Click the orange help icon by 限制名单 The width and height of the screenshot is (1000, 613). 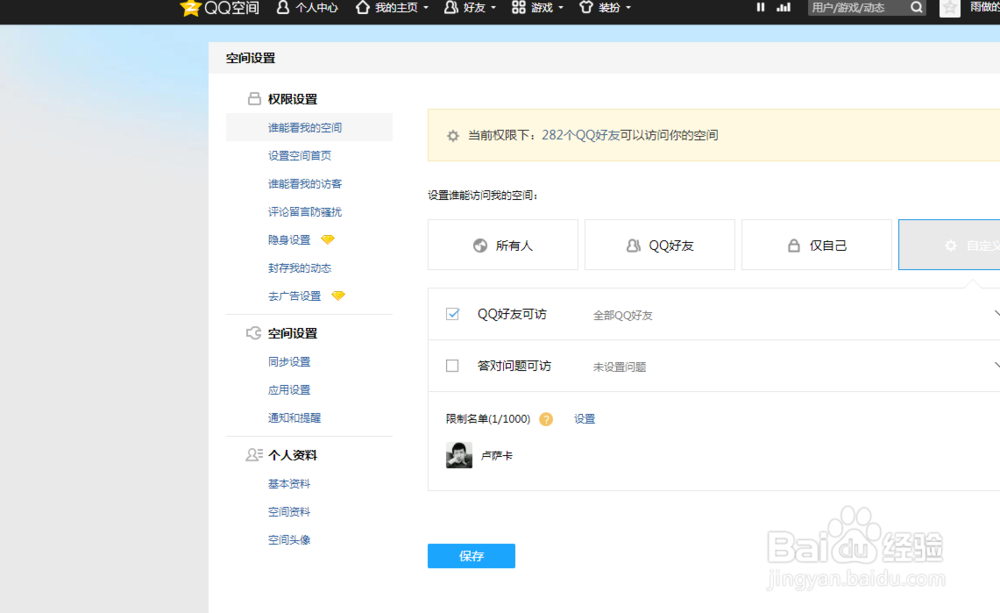point(546,419)
